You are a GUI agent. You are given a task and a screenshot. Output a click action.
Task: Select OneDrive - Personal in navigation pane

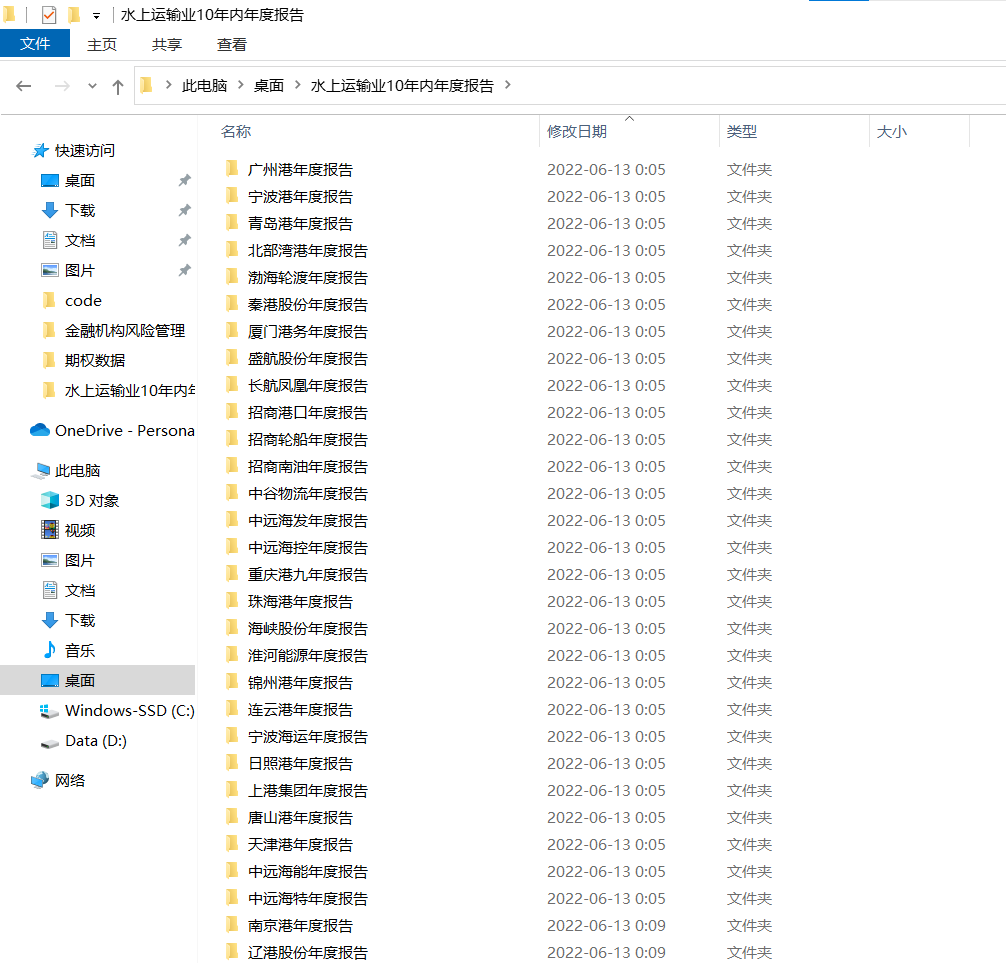pos(124,430)
